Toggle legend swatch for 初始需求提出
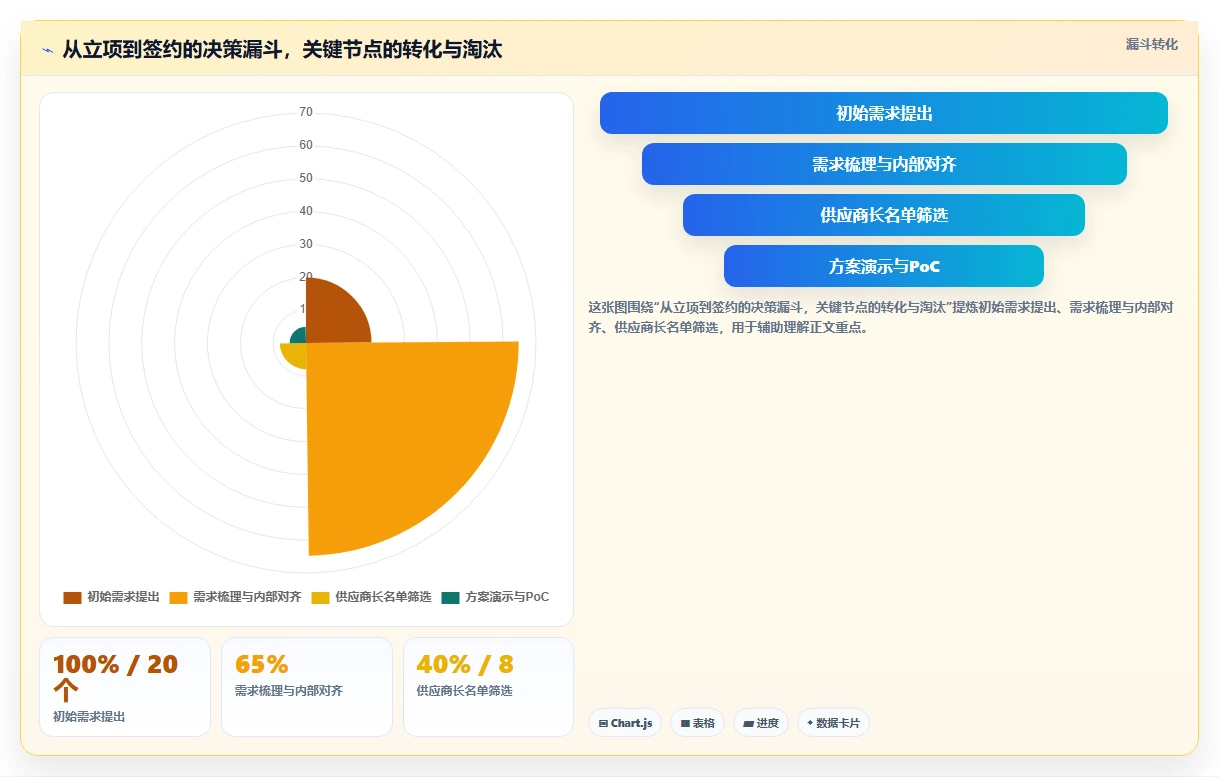Image resolution: width=1219 pixels, height=777 pixels. [x=72, y=597]
